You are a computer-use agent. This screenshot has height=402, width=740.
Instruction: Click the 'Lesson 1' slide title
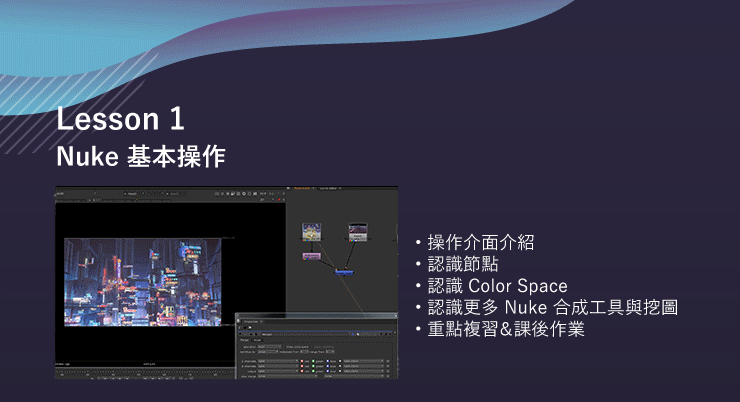pyautogui.click(x=120, y=118)
